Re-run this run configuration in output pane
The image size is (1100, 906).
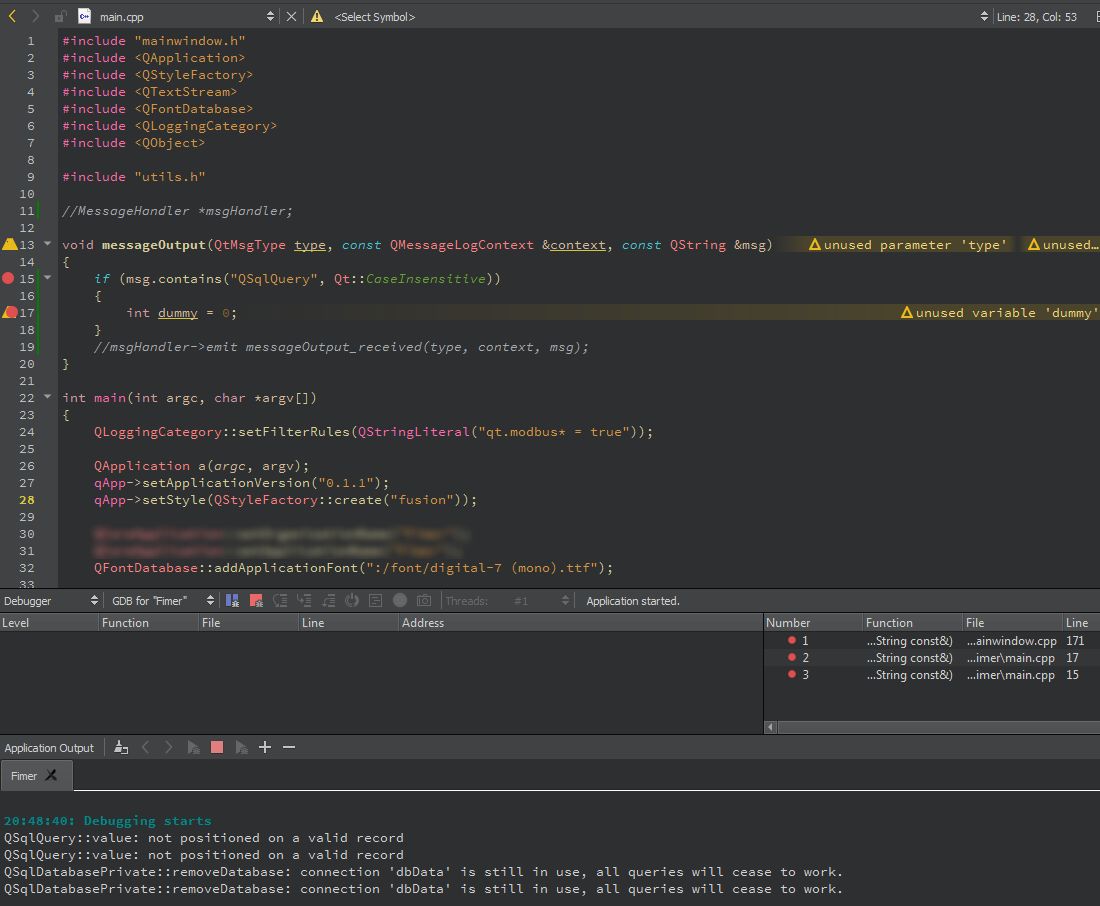click(193, 747)
